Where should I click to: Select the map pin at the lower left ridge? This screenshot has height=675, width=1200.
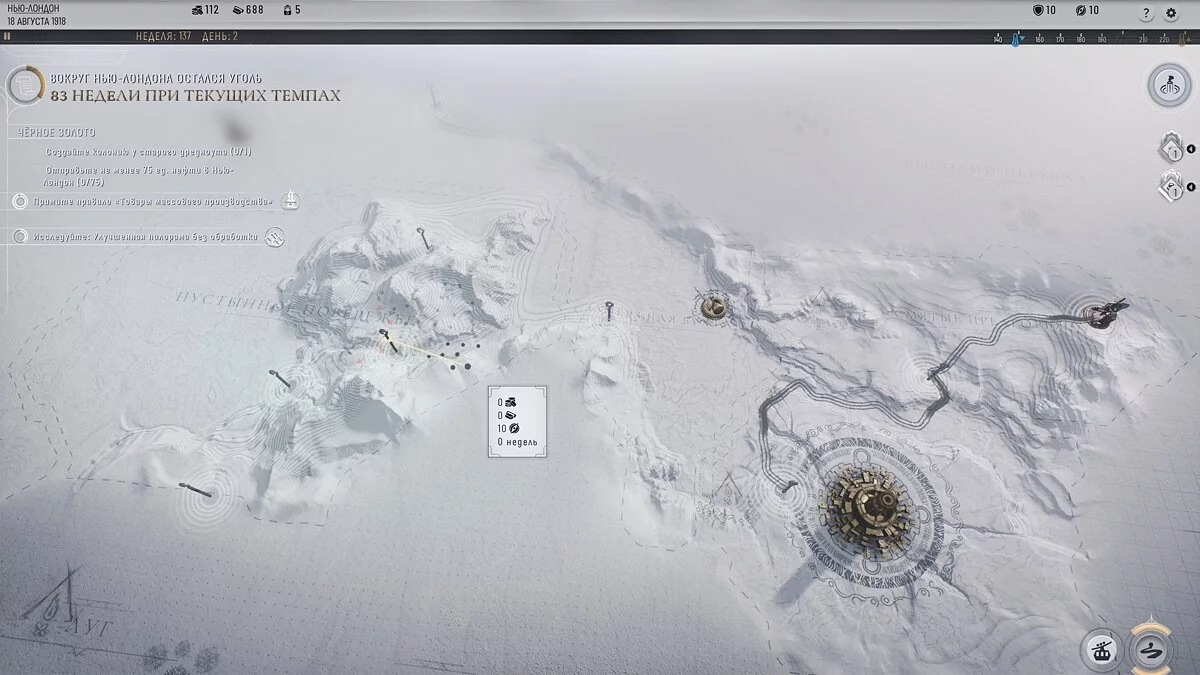(x=195, y=489)
